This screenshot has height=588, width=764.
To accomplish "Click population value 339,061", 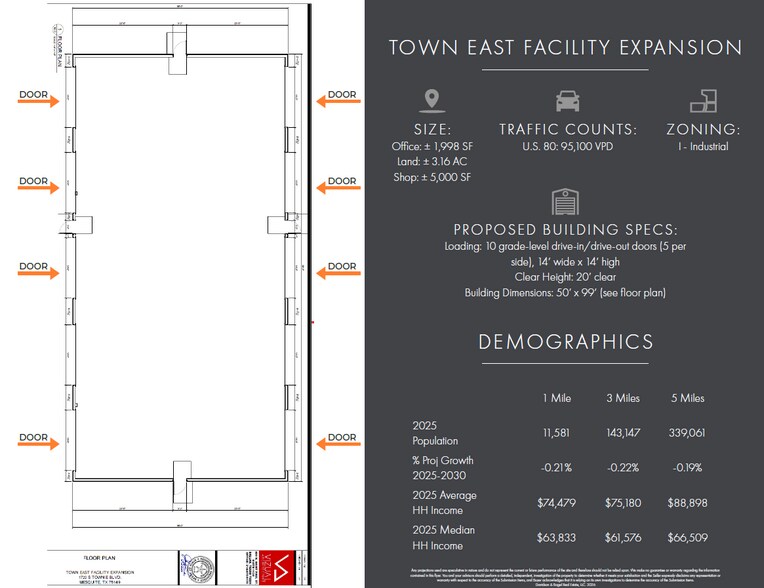I will pos(687,433).
